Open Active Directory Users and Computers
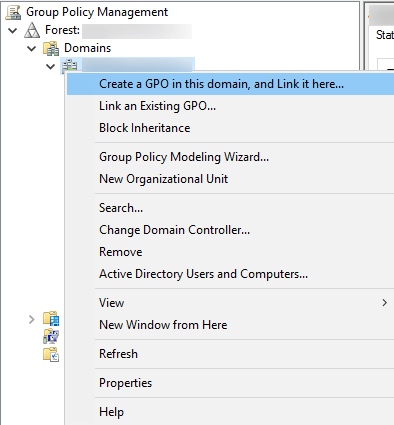Viewport: 394px width, 425px height. [x=230, y=274]
